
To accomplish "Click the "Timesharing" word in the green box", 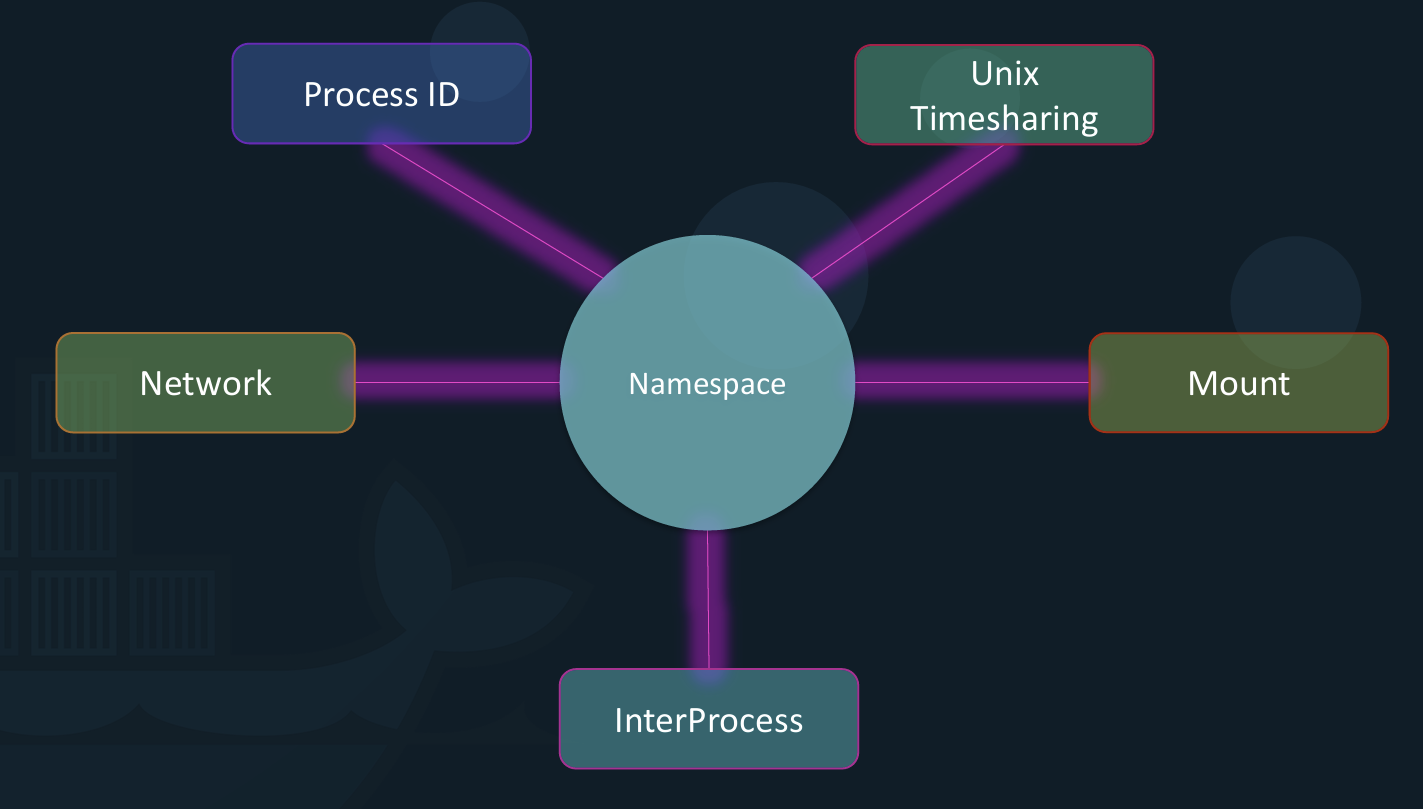I will [1004, 118].
